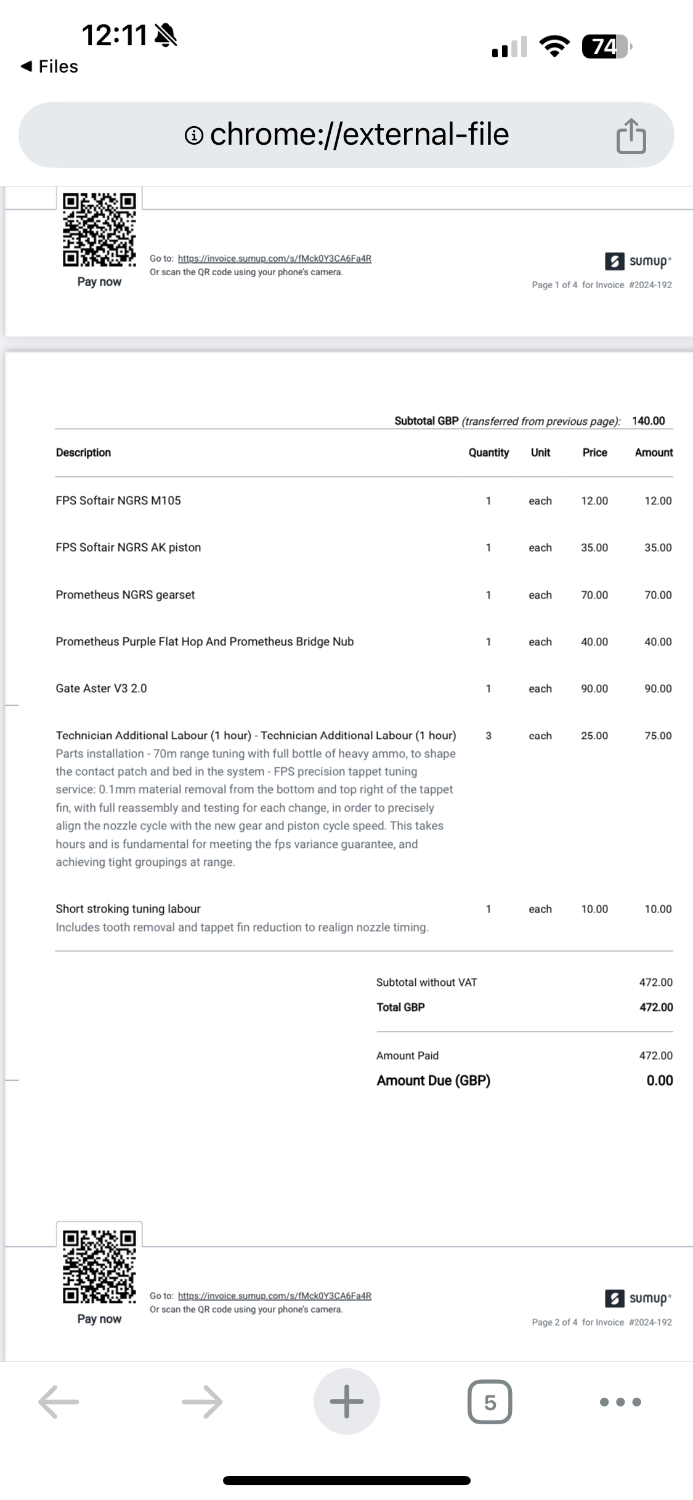
Task: Open the bottom invoice.sumup.com payment link
Action: point(274,1295)
